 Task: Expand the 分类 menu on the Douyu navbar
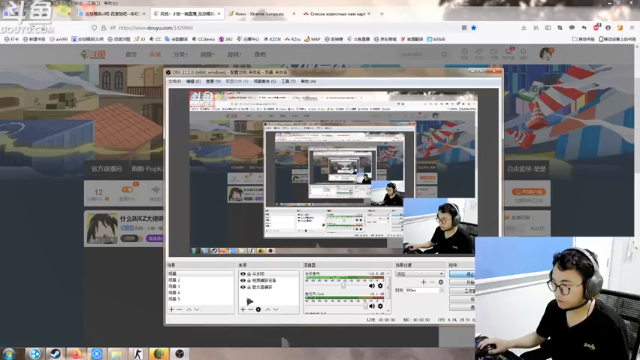pyautogui.click(x=180, y=54)
